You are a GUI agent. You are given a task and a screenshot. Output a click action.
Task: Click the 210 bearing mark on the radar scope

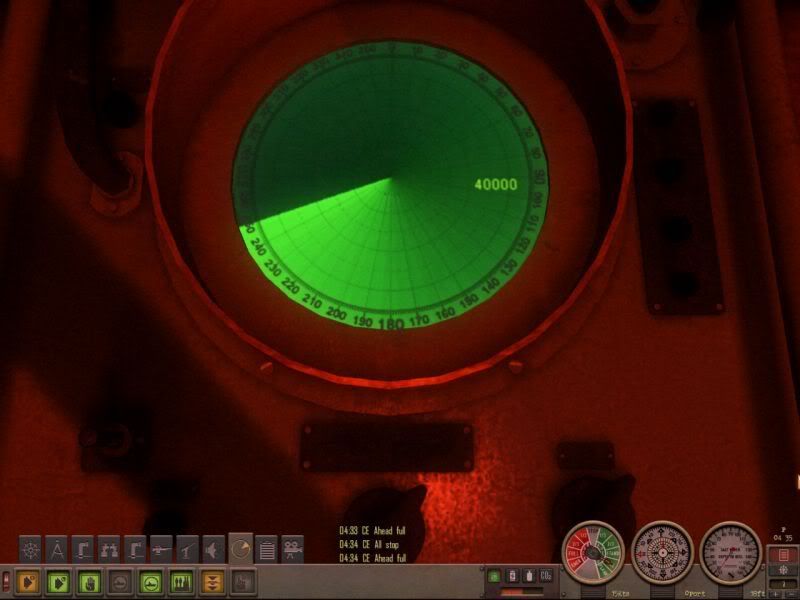click(311, 302)
